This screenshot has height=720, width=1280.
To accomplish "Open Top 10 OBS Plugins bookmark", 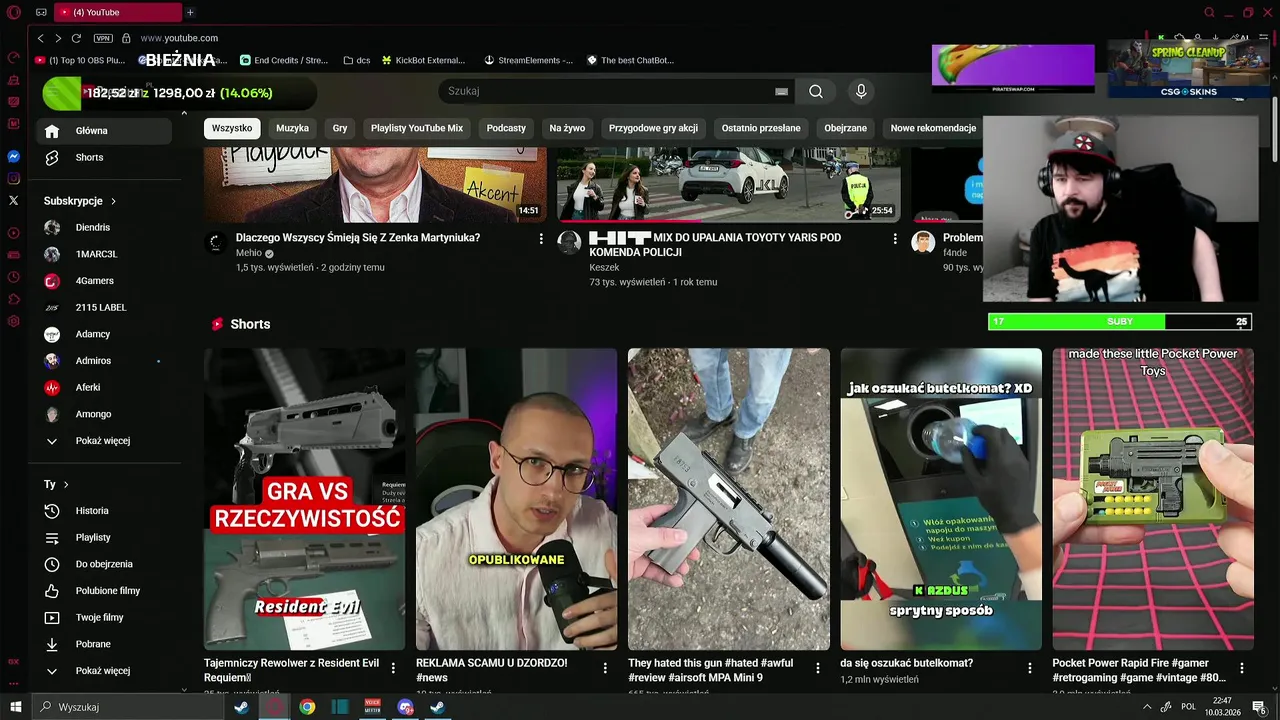I will point(80,60).
